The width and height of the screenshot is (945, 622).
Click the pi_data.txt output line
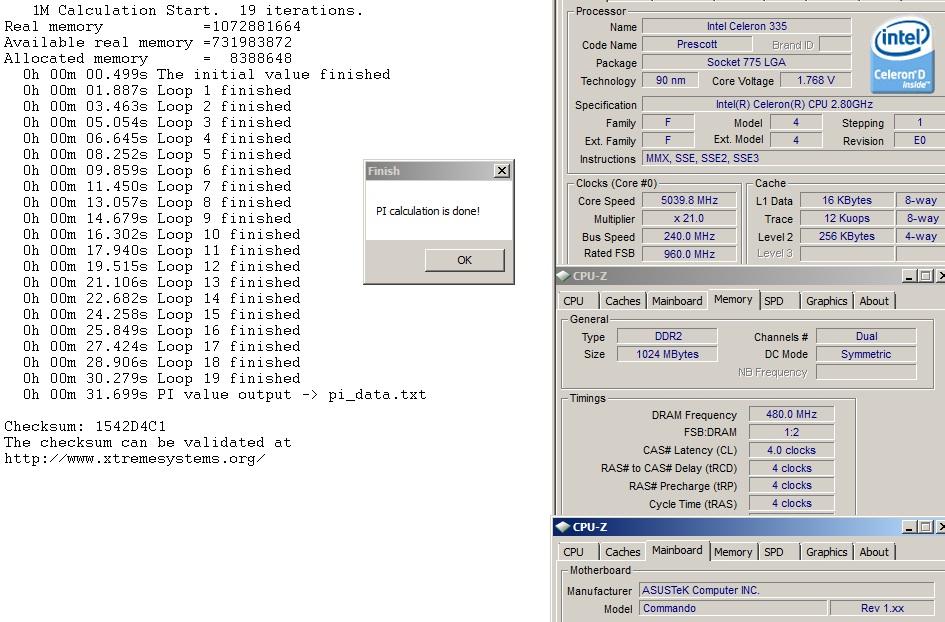[225, 395]
